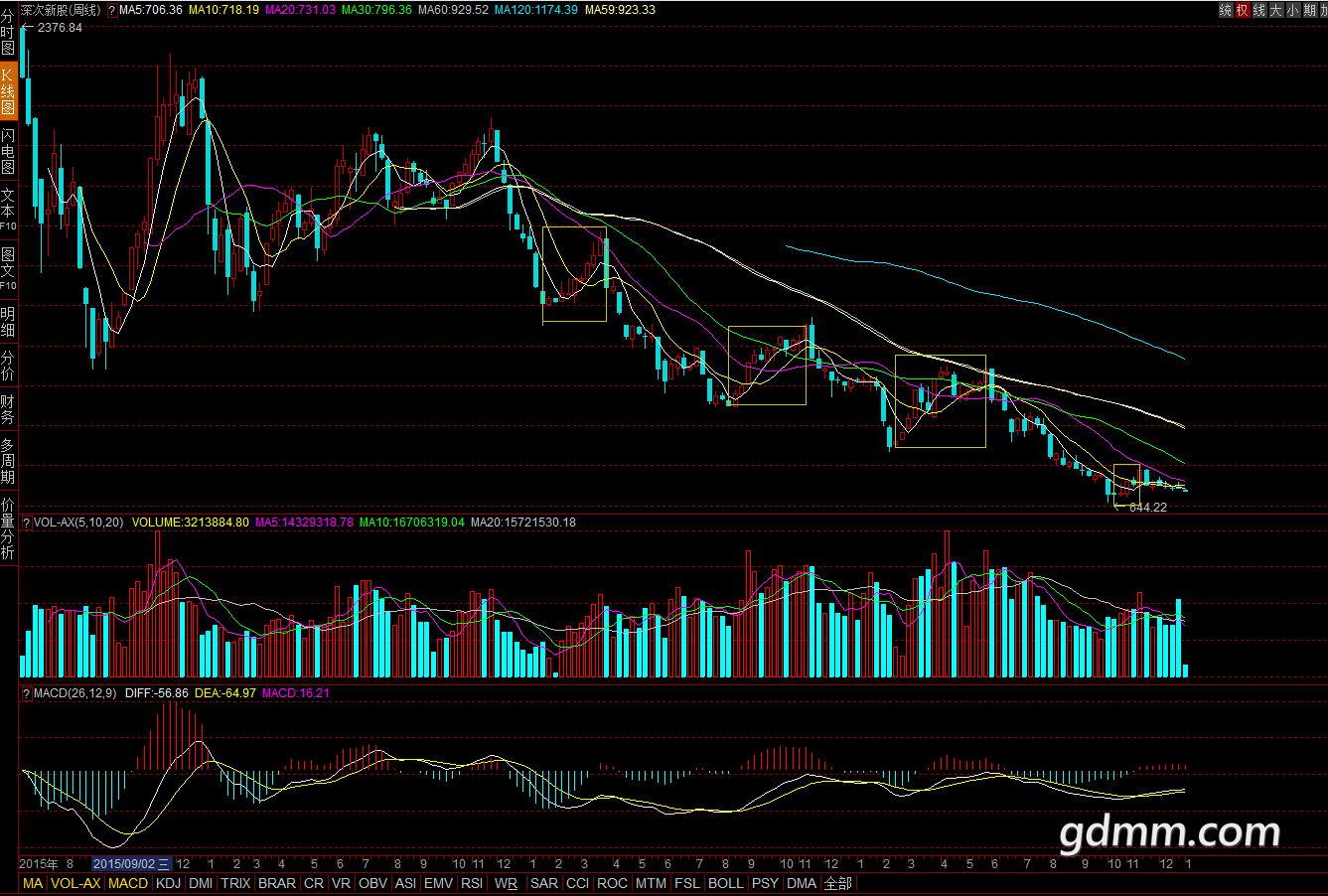Viewport: 1328px width, 896px height.
Task: Switch to the TRIX indicator
Action: point(235,883)
